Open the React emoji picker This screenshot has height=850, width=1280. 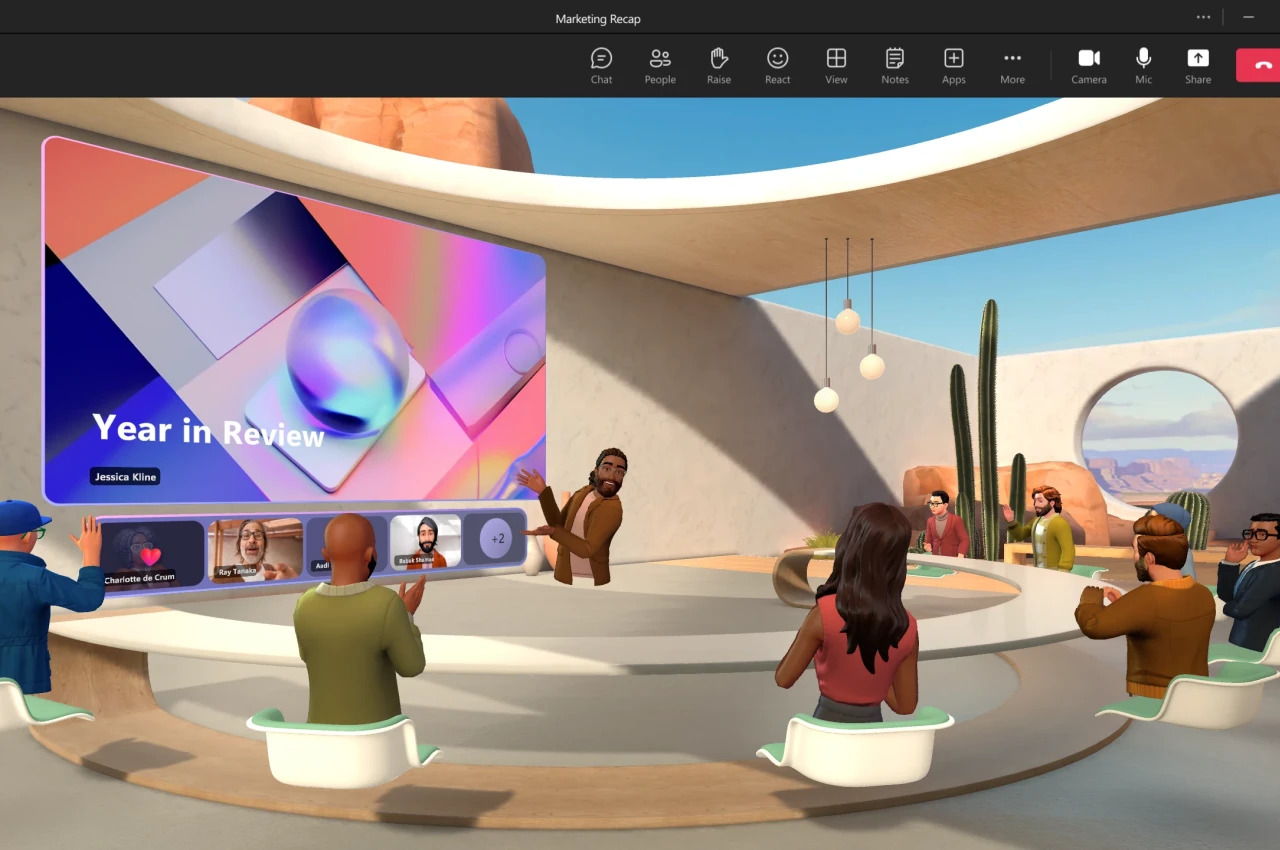[x=777, y=66]
